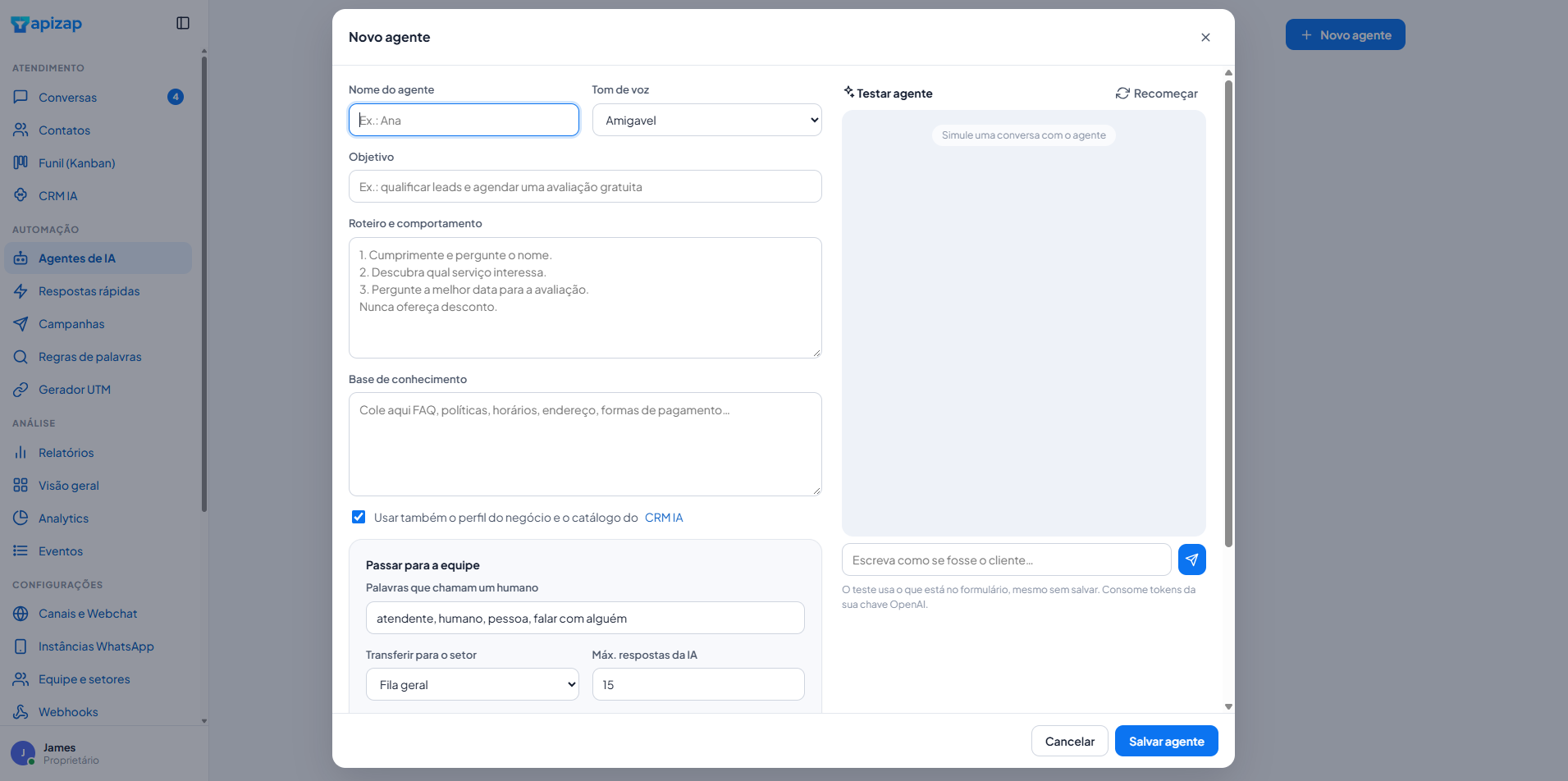The width and height of the screenshot is (1568, 781).
Task: Open the Tom de voz dropdown
Action: [x=706, y=120]
